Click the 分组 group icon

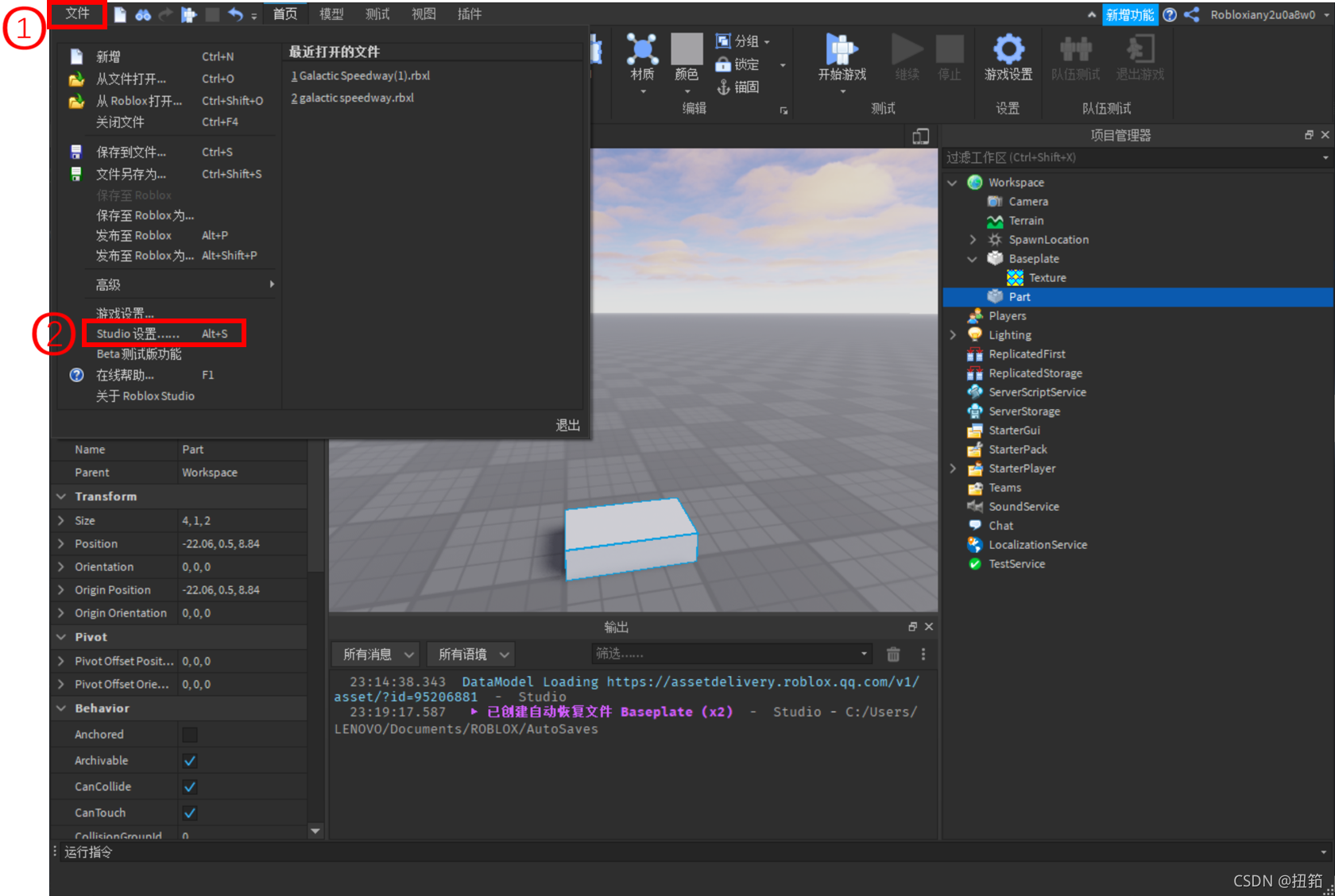point(723,41)
